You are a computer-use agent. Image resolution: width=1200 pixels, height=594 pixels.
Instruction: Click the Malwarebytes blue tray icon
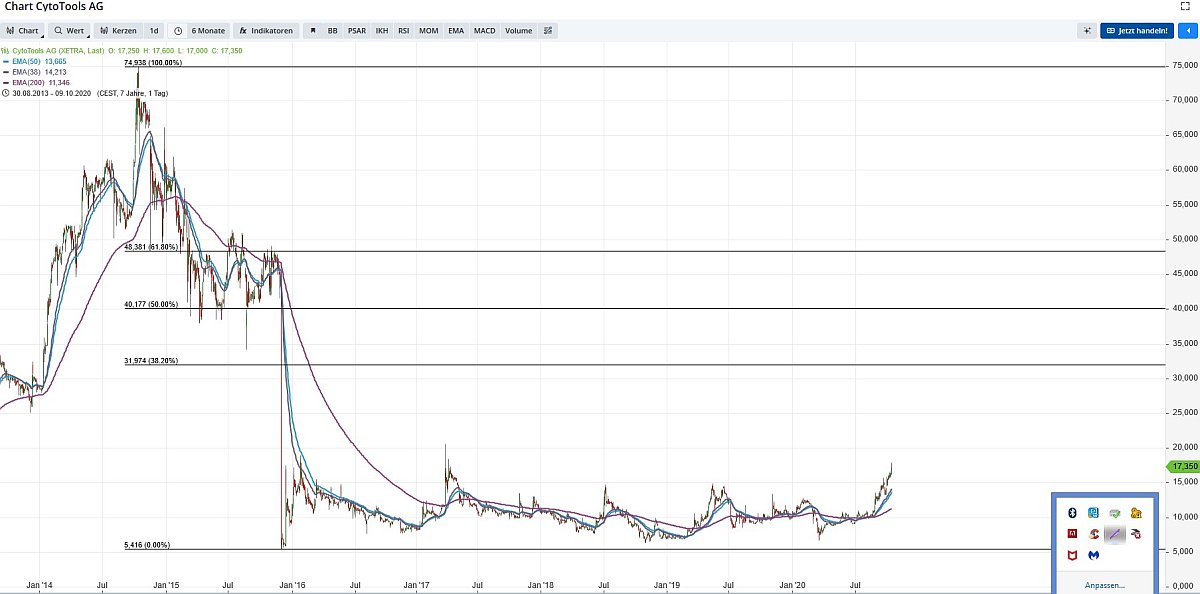tap(1093, 555)
